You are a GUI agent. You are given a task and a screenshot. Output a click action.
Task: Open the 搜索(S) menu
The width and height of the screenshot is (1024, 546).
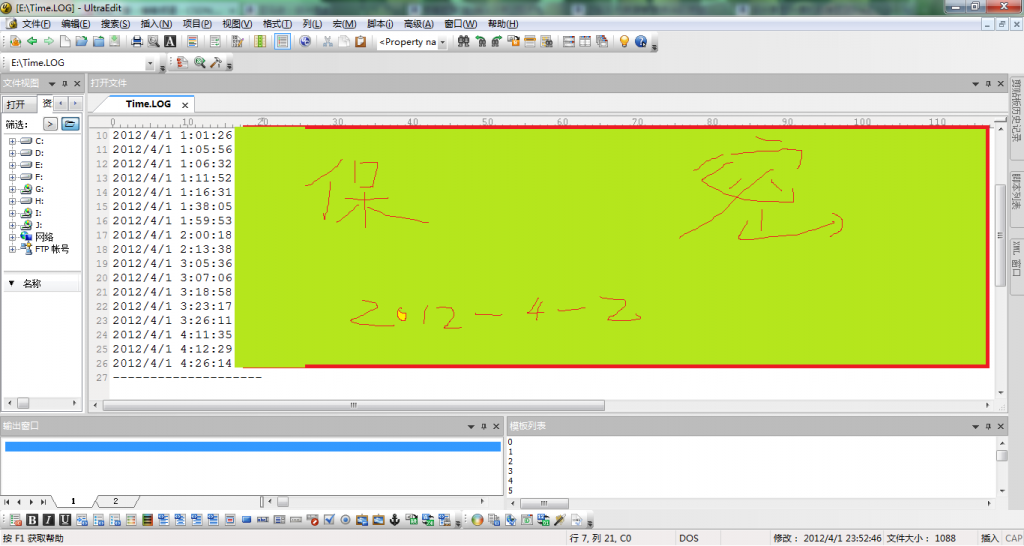pyautogui.click(x=116, y=24)
